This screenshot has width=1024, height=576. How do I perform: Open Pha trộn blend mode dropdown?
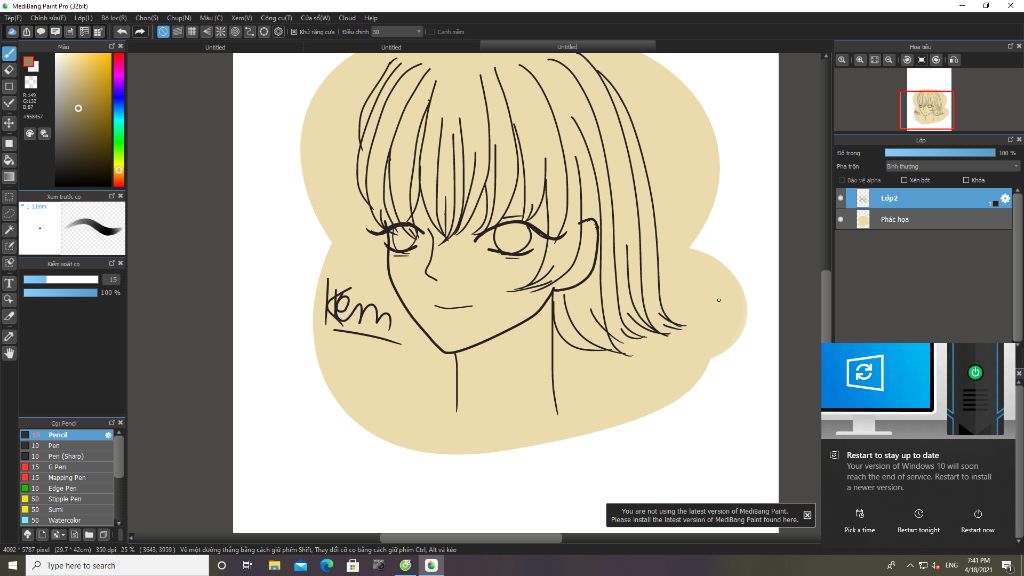[x=952, y=167]
